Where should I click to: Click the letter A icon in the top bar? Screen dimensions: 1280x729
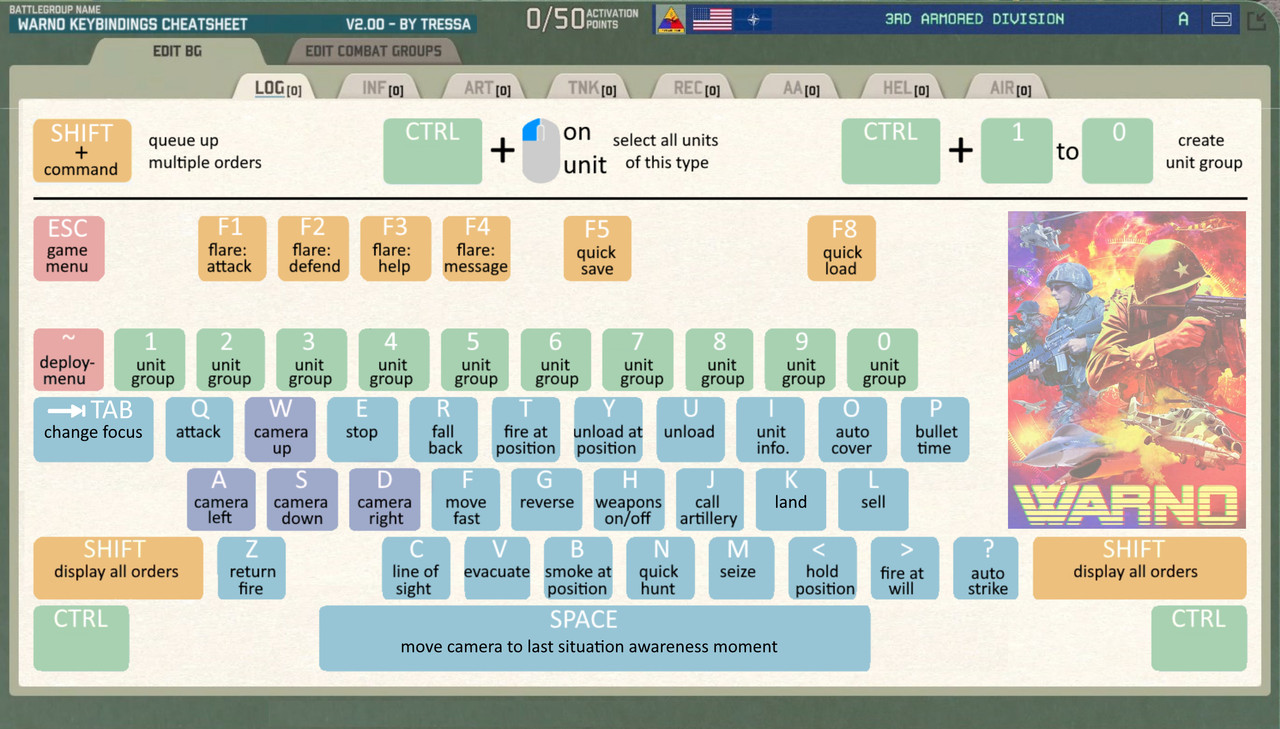tap(1181, 18)
